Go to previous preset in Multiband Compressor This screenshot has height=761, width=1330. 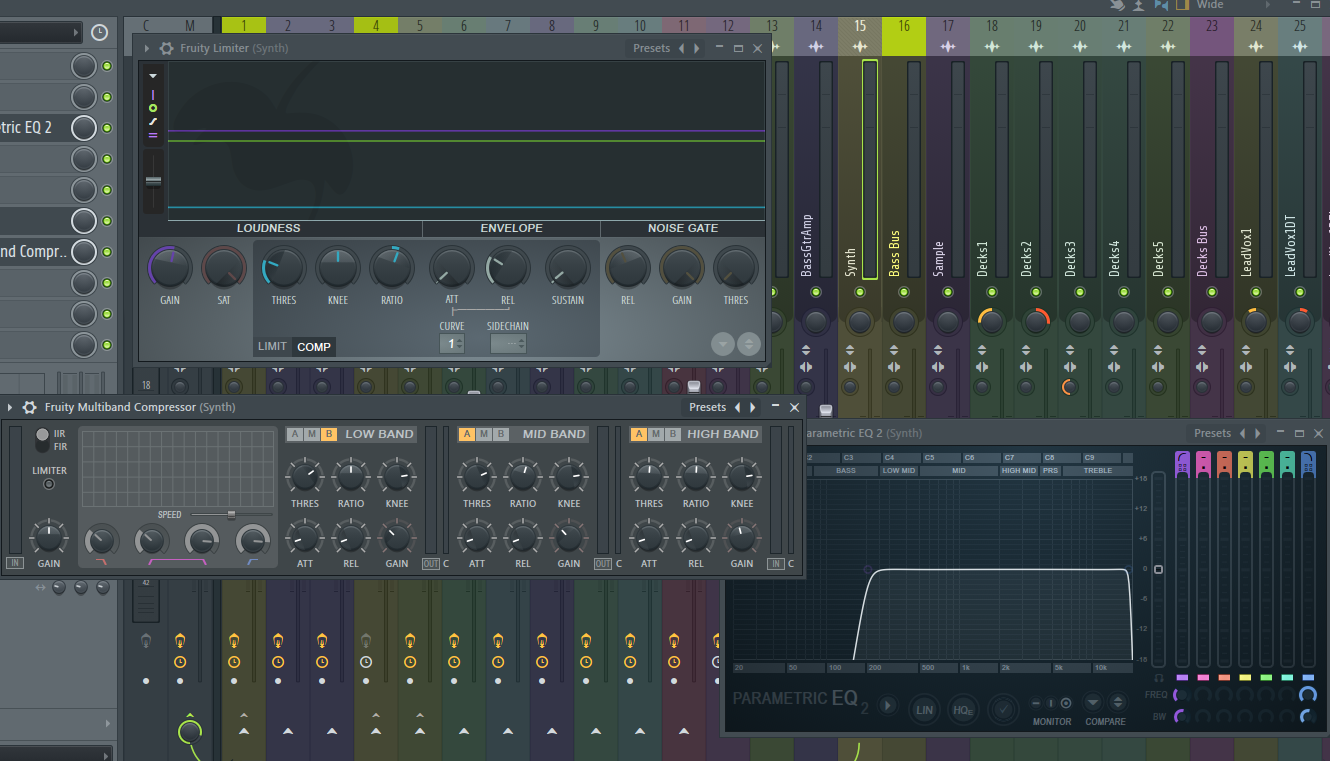click(x=738, y=407)
